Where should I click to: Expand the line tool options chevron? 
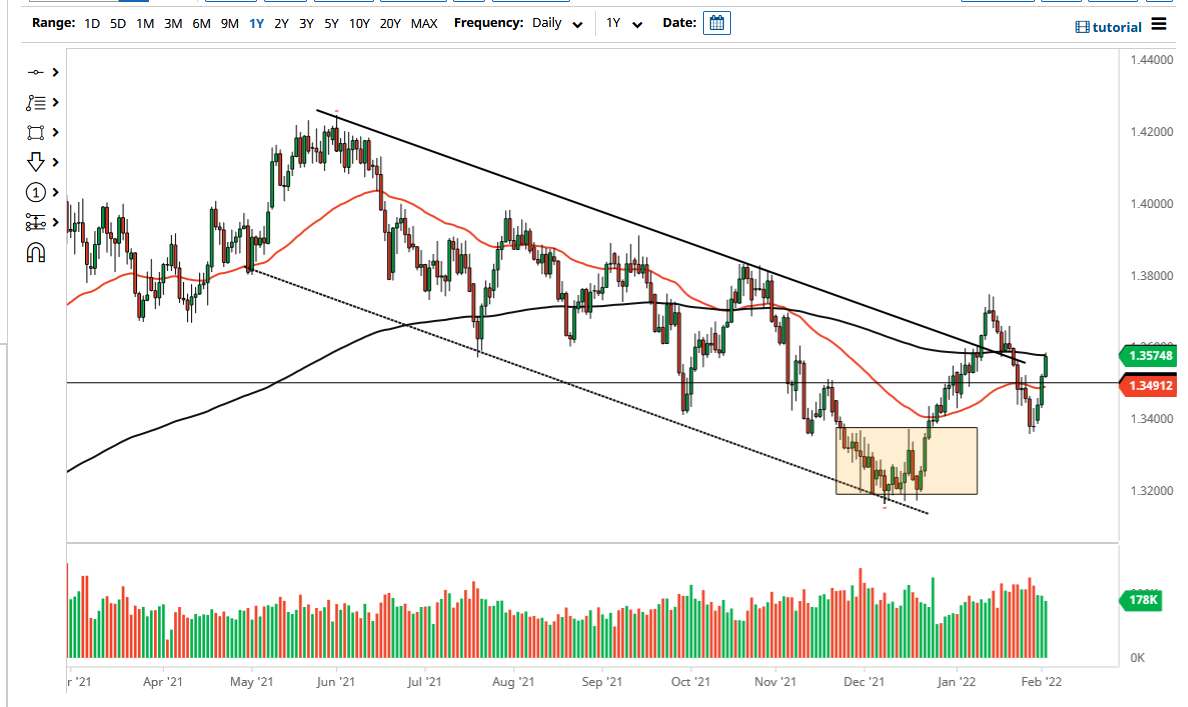54,72
